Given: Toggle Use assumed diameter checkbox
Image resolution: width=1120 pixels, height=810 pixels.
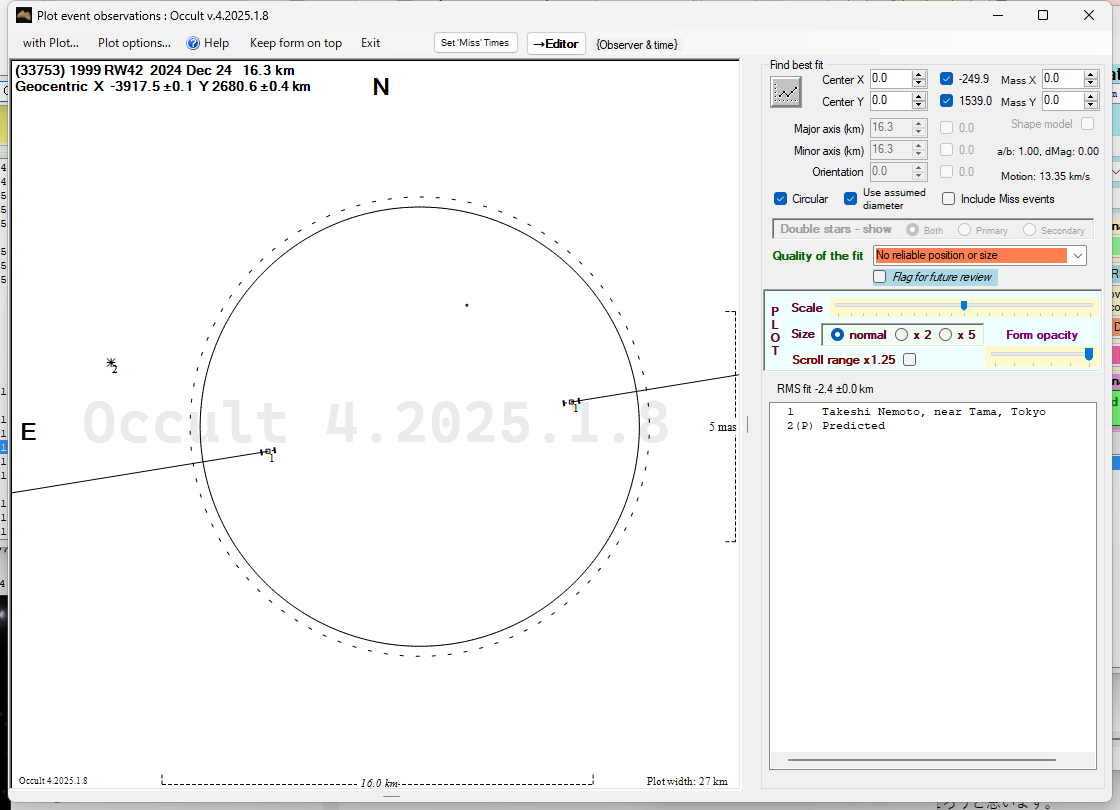Looking at the screenshot, I should [x=850, y=199].
